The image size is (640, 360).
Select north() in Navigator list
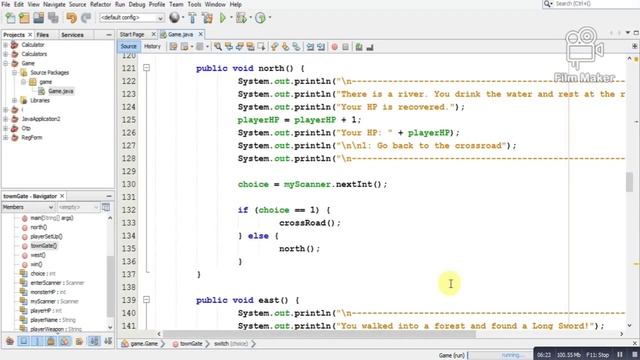[38, 227]
